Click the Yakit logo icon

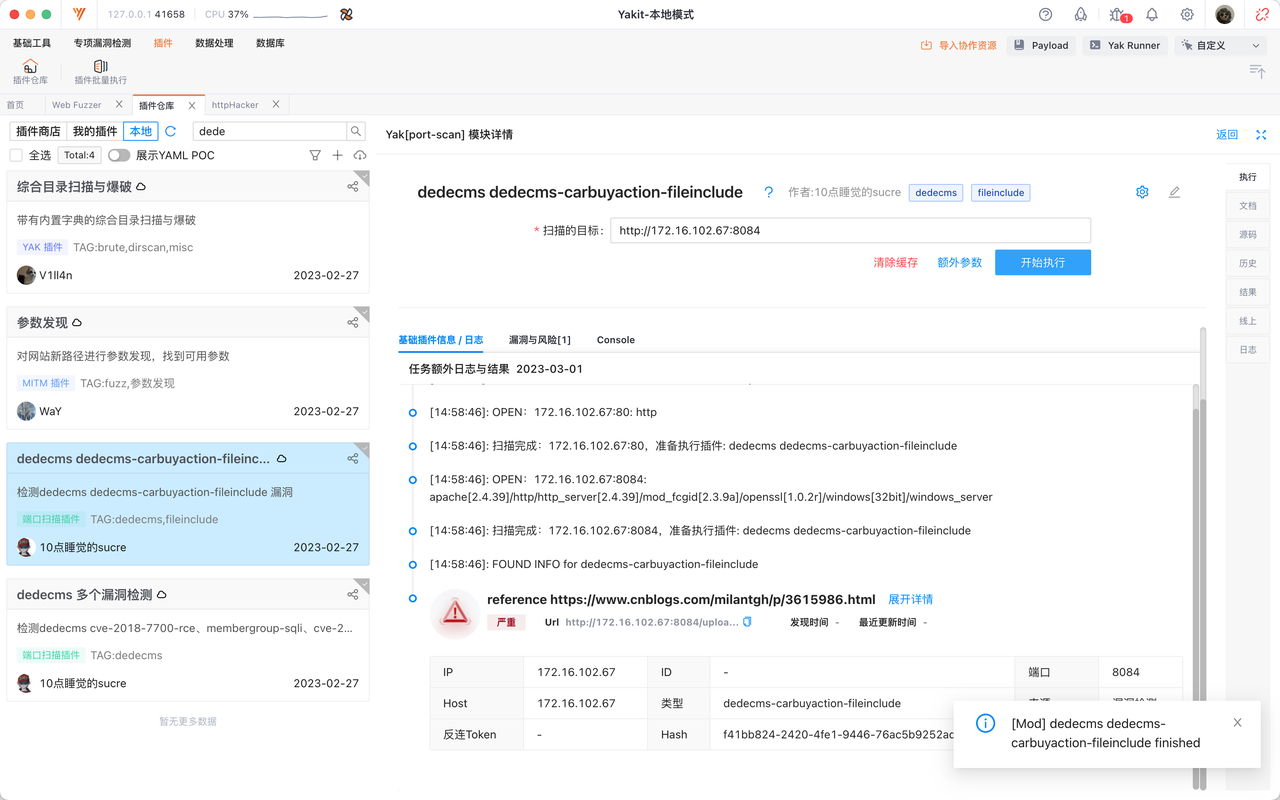pos(80,15)
